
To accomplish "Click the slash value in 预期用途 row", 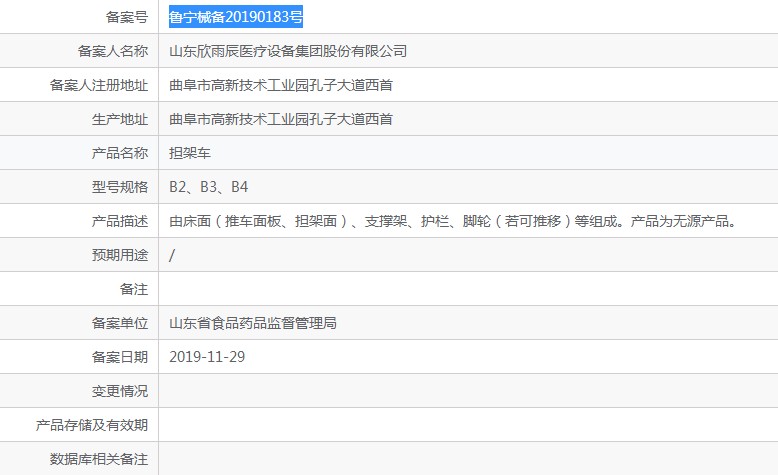I will click(x=172, y=255).
